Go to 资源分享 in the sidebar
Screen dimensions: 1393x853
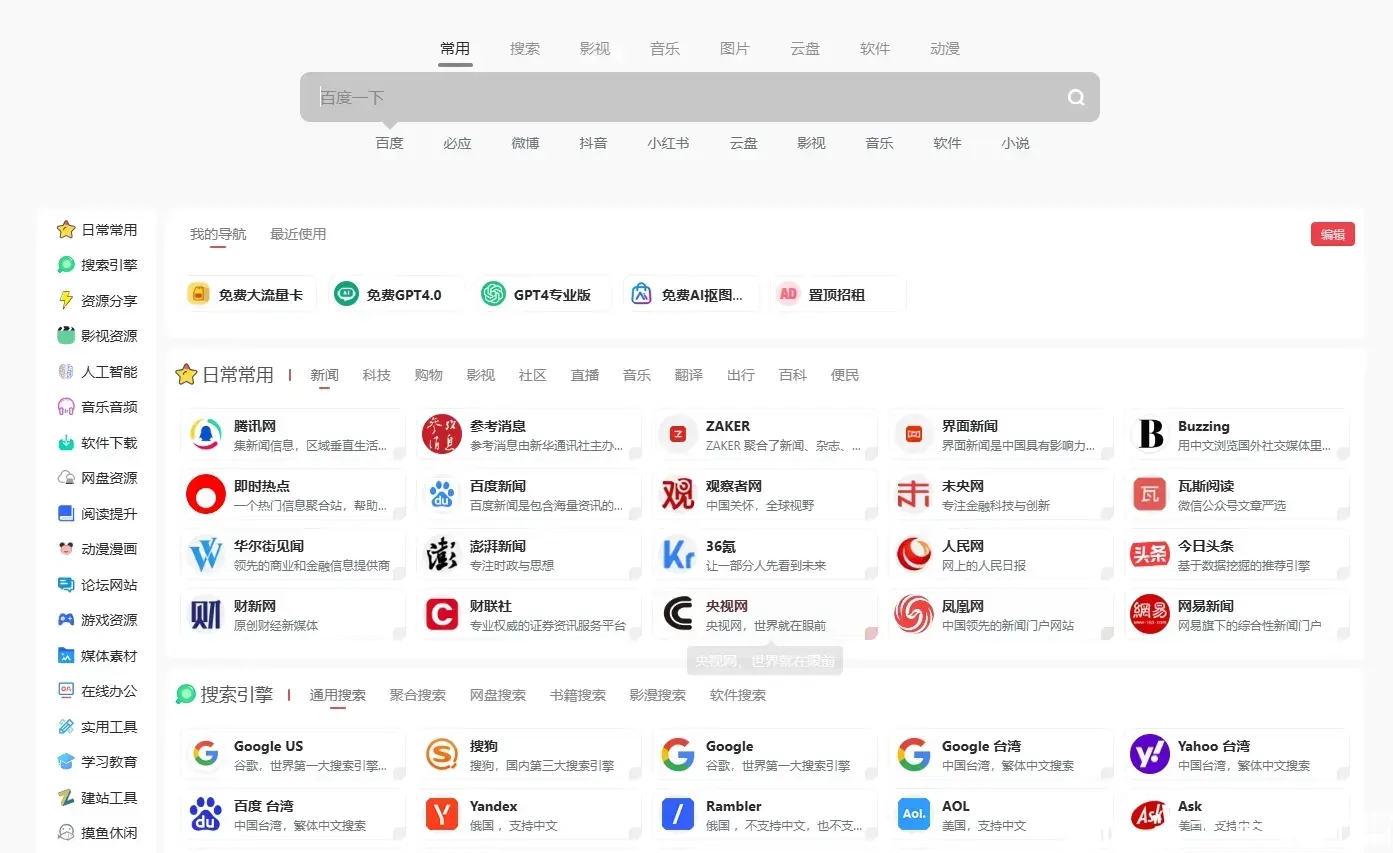point(98,300)
